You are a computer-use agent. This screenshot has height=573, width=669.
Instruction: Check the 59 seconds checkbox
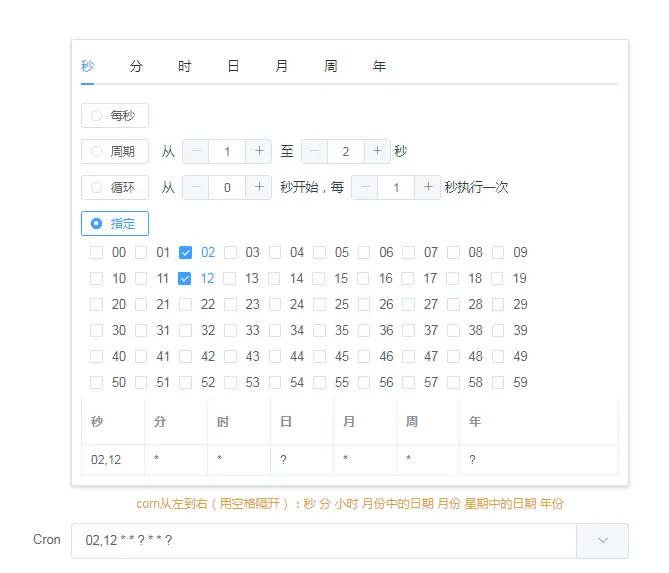498,382
